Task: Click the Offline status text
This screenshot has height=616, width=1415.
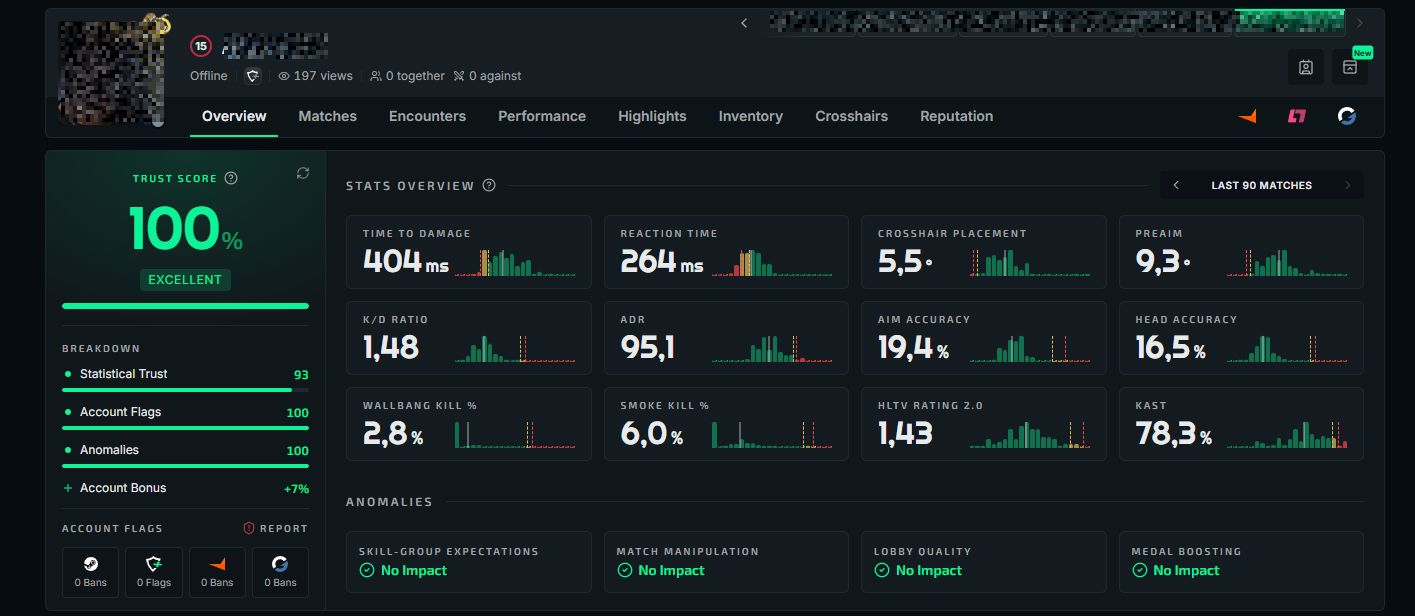Action: [209, 76]
